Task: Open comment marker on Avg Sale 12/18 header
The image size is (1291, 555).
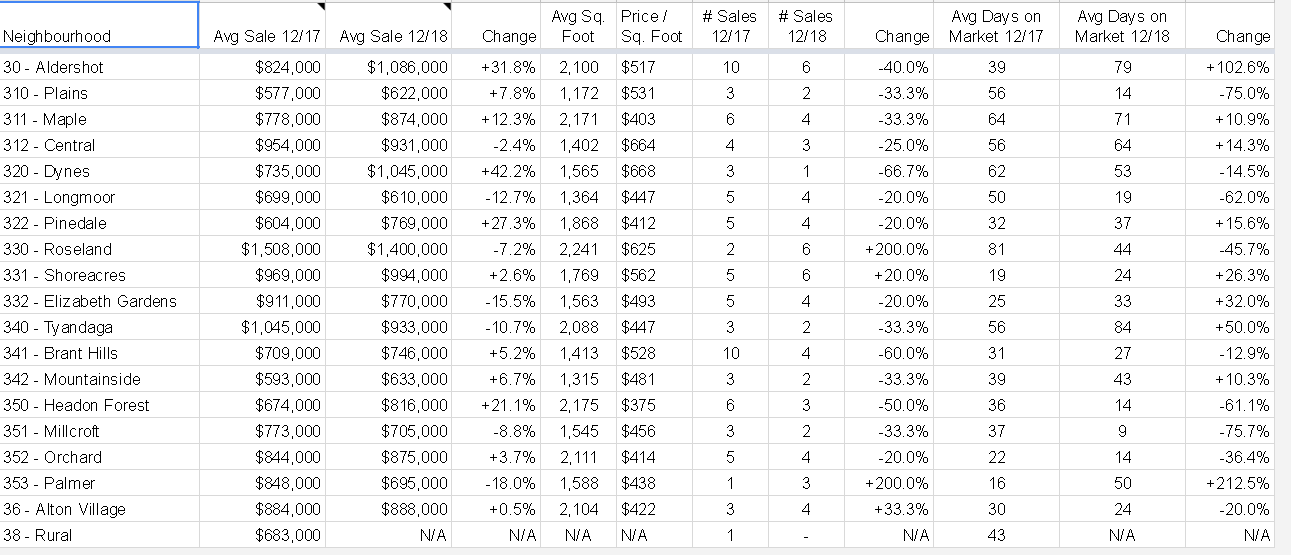Action: point(448,6)
